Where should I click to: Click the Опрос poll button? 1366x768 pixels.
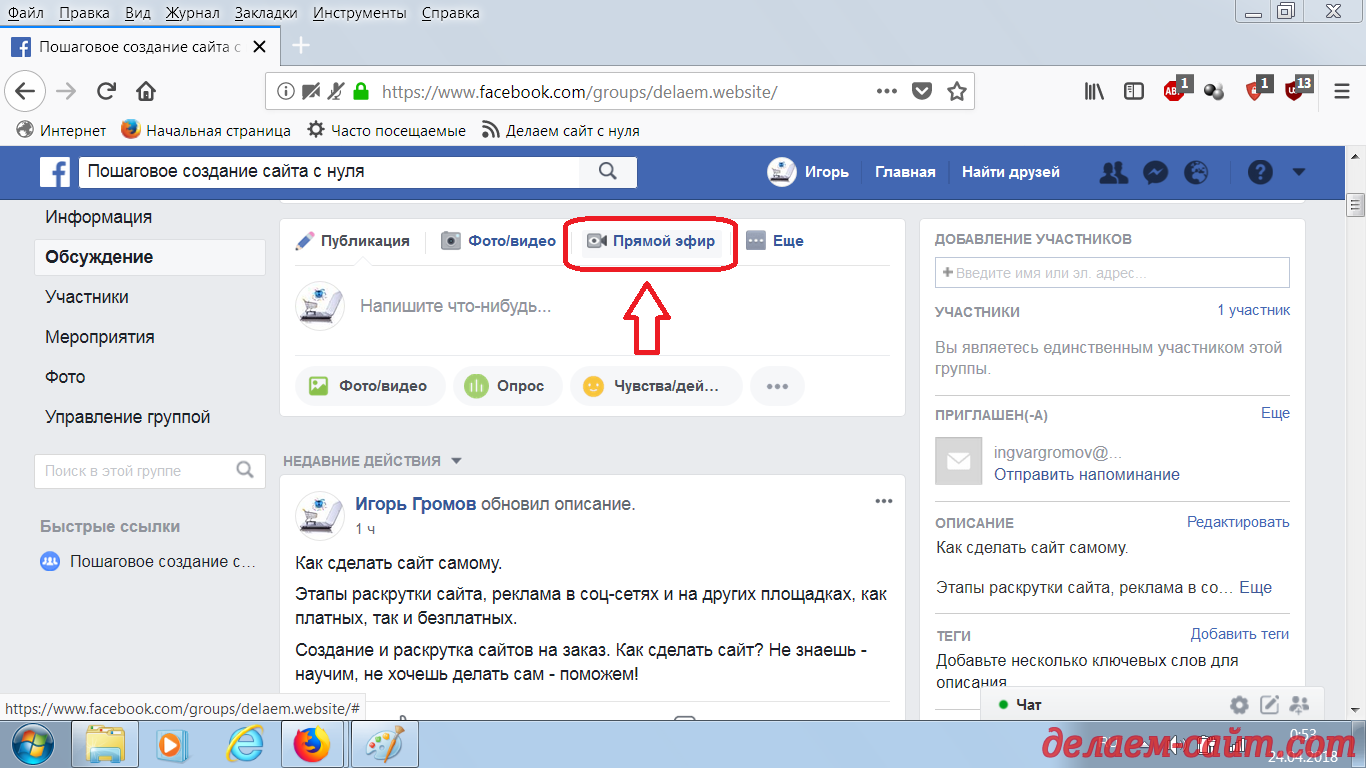click(x=507, y=386)
